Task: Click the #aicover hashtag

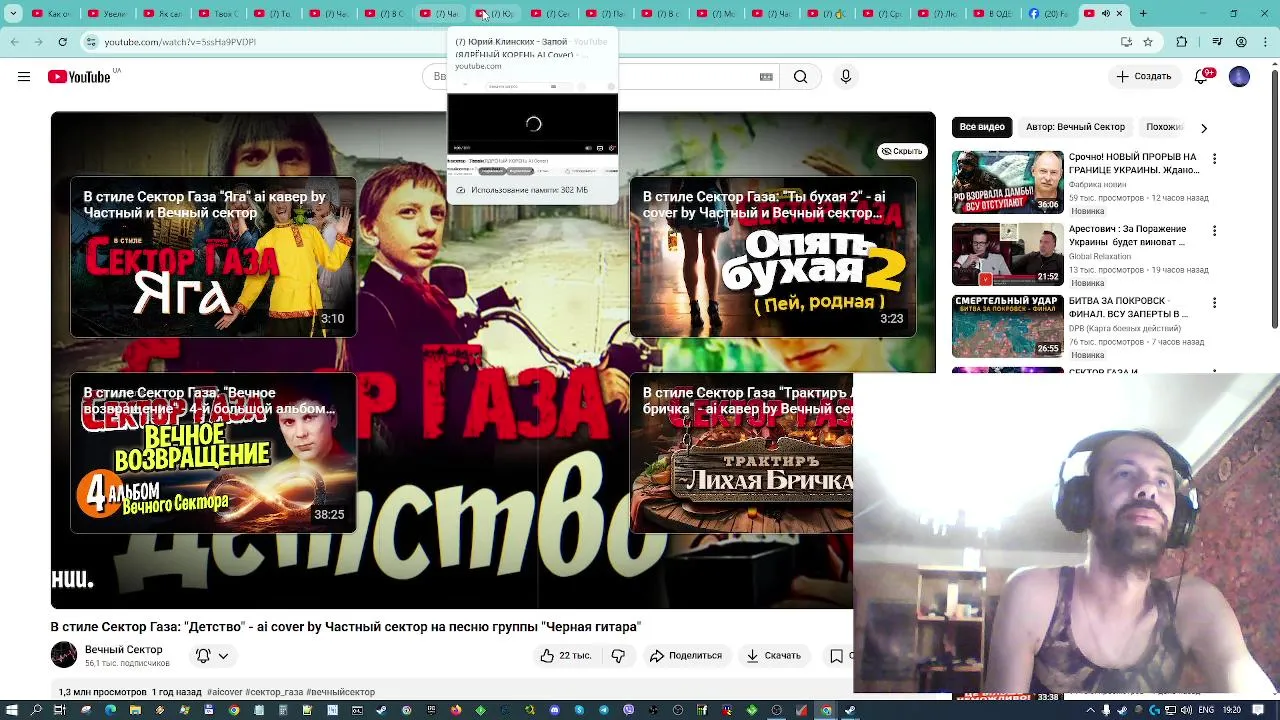Action: (x=224, y=692)
